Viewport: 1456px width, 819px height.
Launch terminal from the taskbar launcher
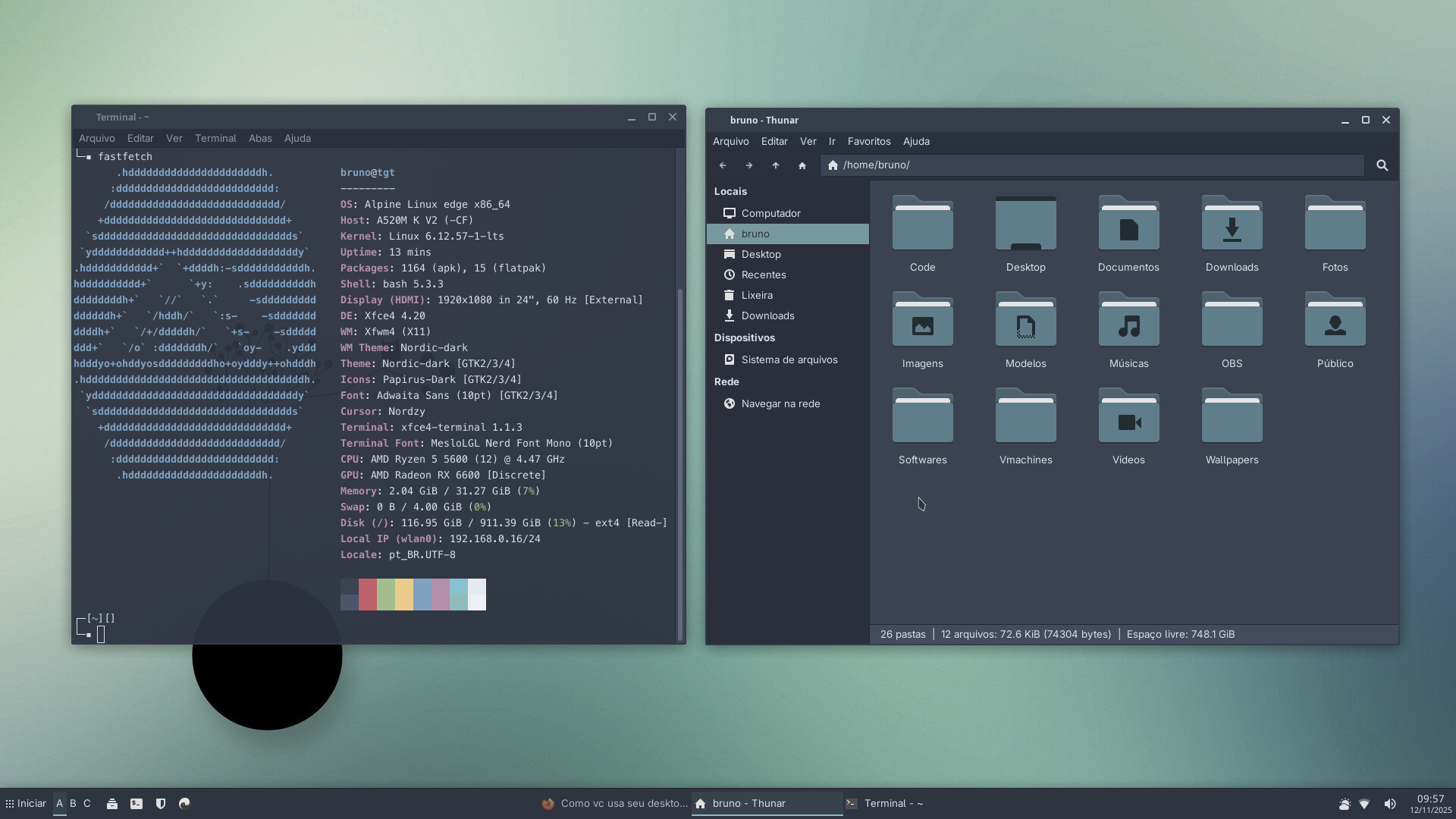click(x=136, y=804)
